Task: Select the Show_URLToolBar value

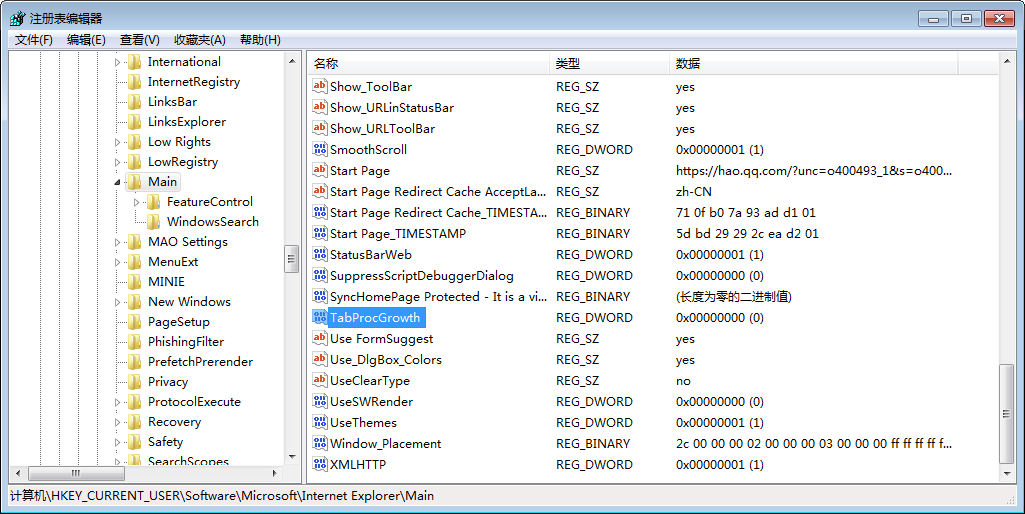Action: pyautogui.click(x=382, y=128)
